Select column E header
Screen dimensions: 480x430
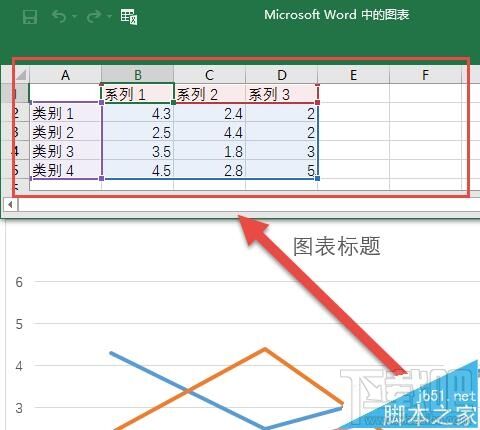353,75
